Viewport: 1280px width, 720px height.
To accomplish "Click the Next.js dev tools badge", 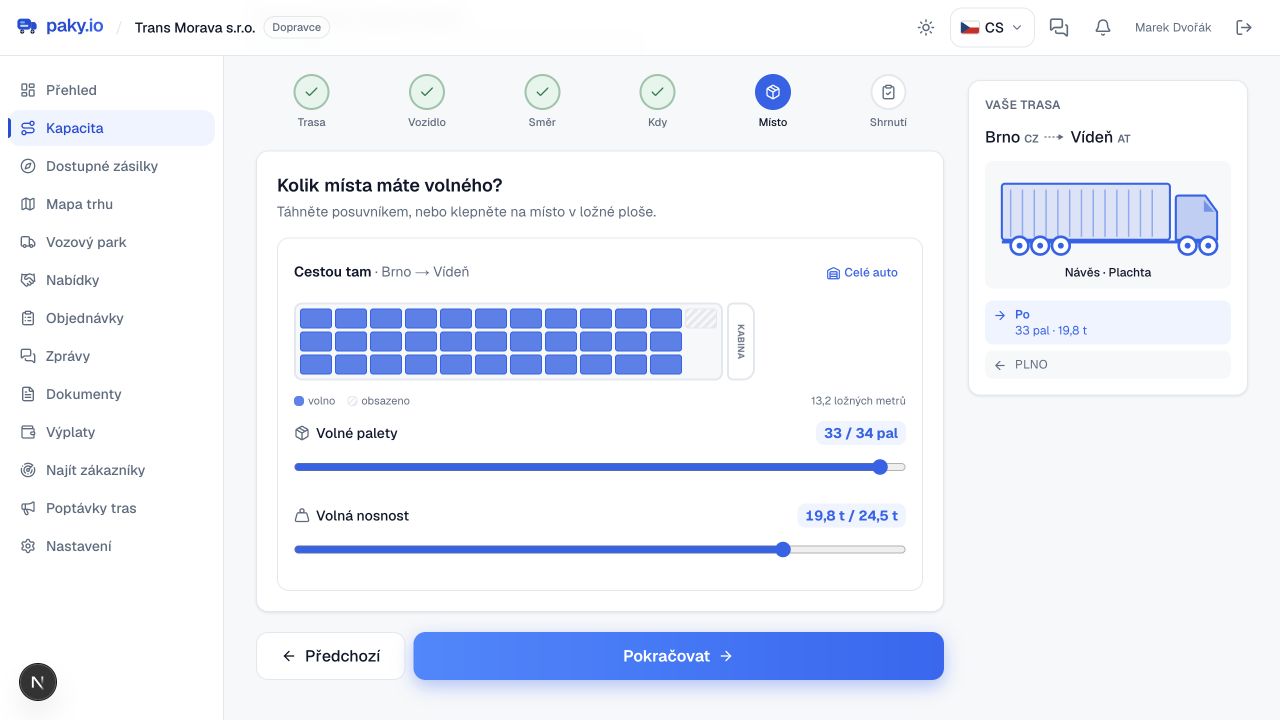I will point(38,682).
